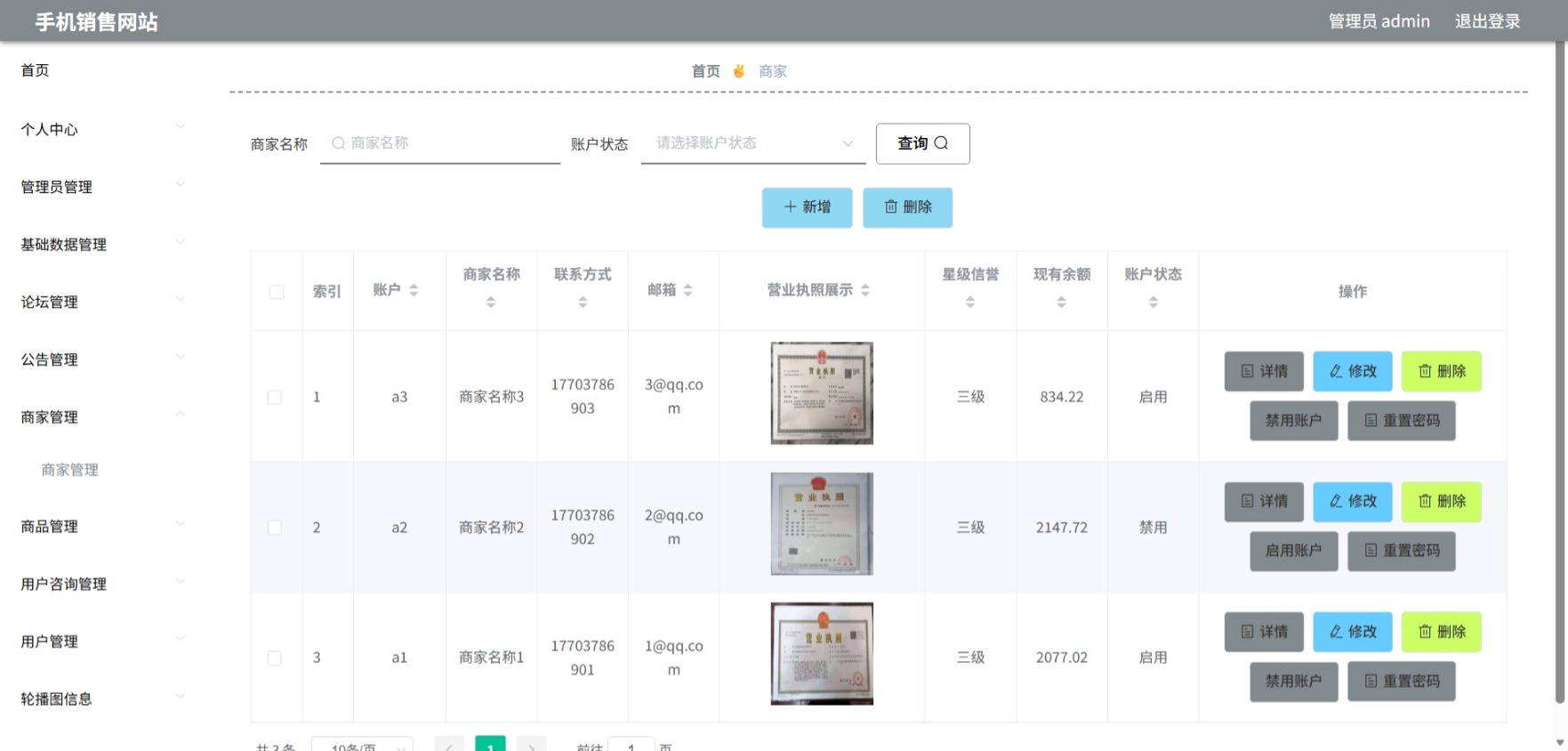Screen dimensions: 1568x751
Task: Click 管理员 admin in the header
Action: tap(1379, 21)
